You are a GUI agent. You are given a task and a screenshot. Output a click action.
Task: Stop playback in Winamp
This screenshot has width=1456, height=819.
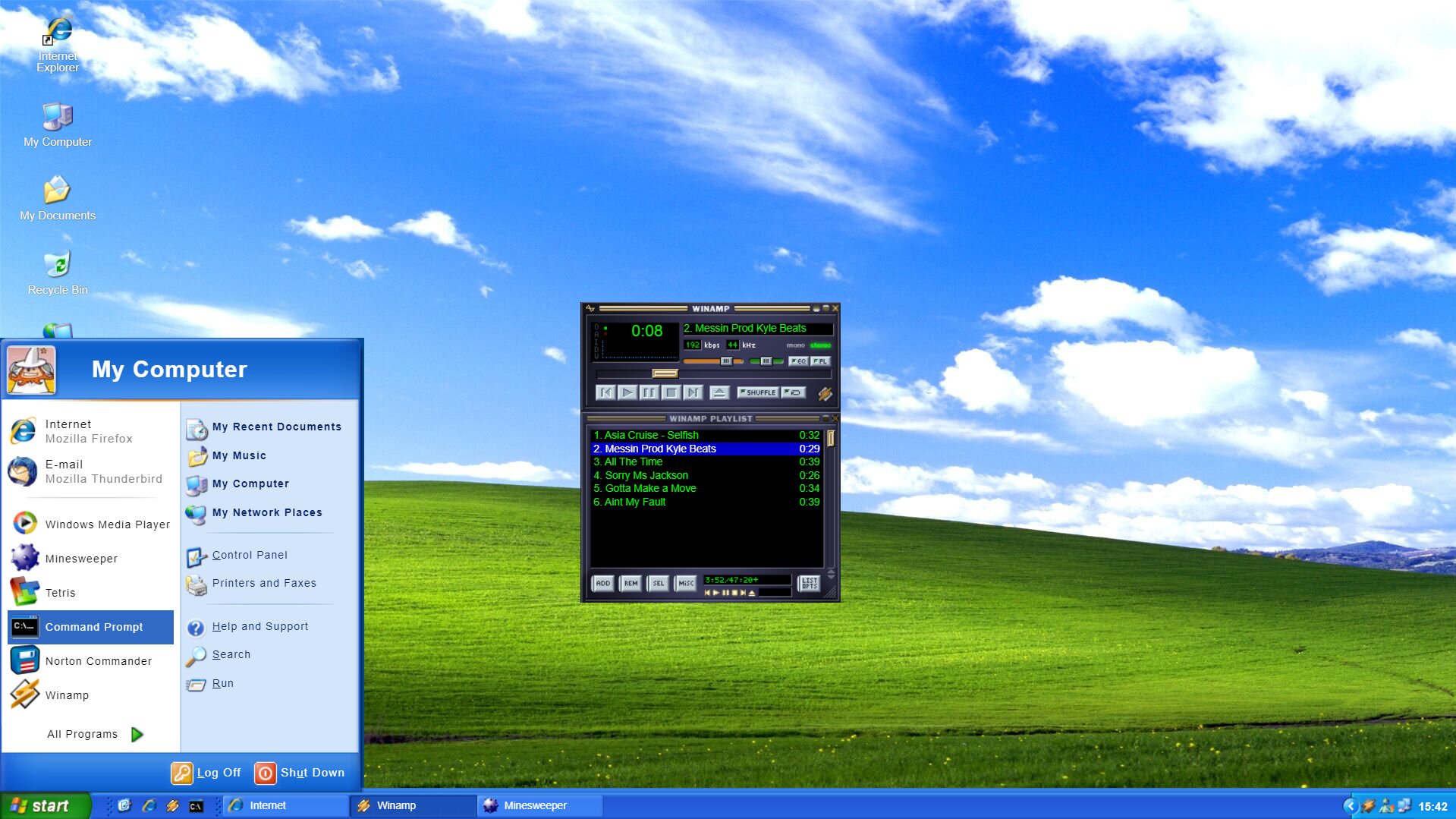pyautogui.click(x=671, y=392)
